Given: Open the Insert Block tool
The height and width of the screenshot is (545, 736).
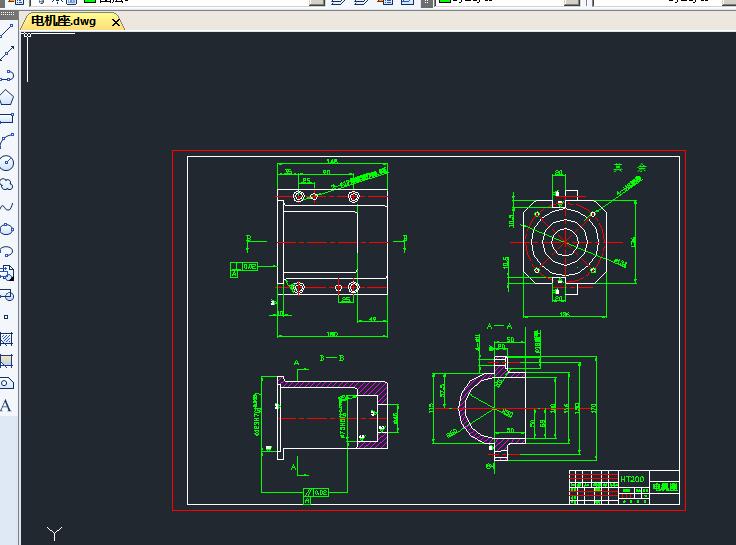Looking at the screenshot, I should coord(7,273).
